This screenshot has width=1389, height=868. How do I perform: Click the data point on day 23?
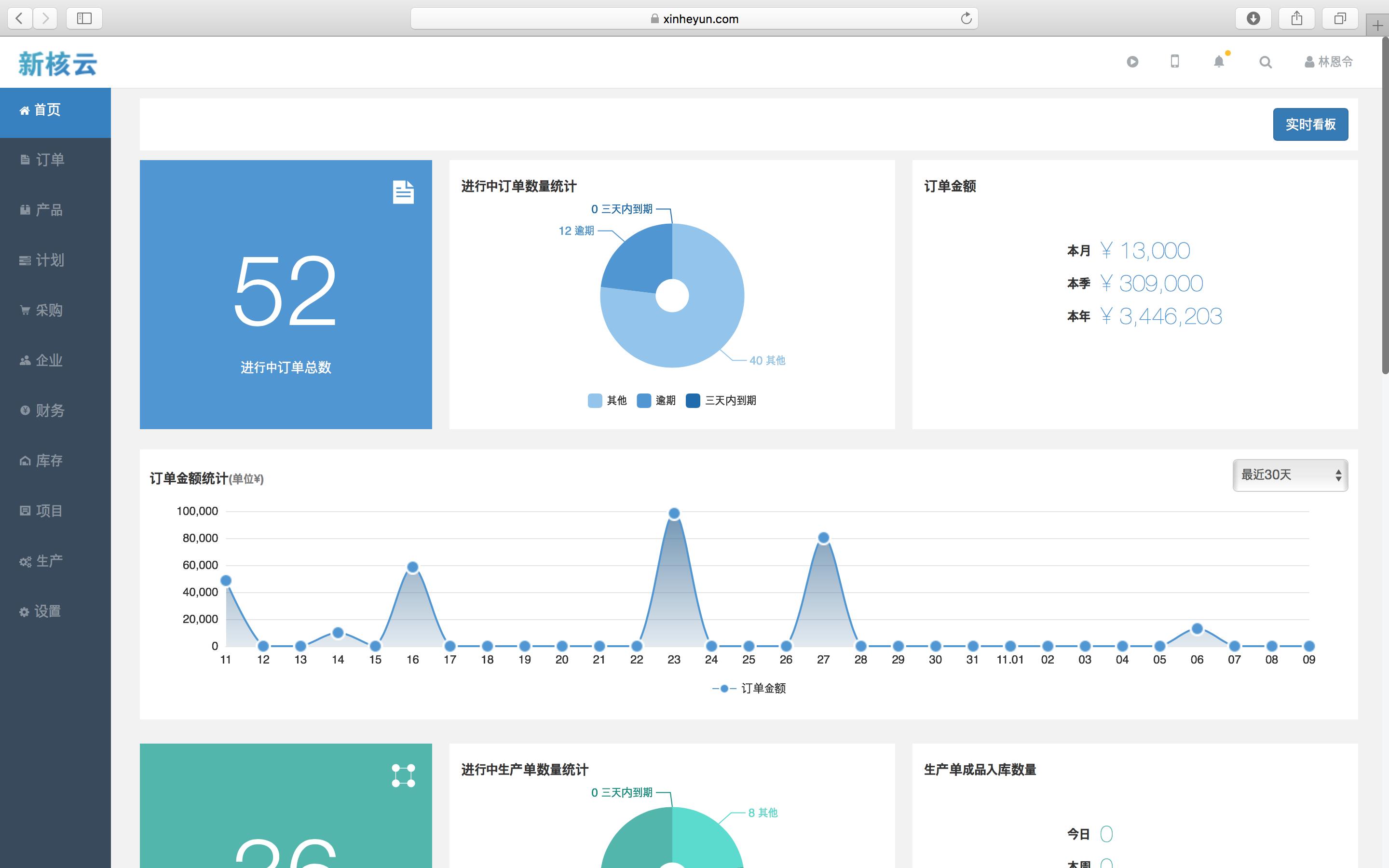(x=674, y=513)
